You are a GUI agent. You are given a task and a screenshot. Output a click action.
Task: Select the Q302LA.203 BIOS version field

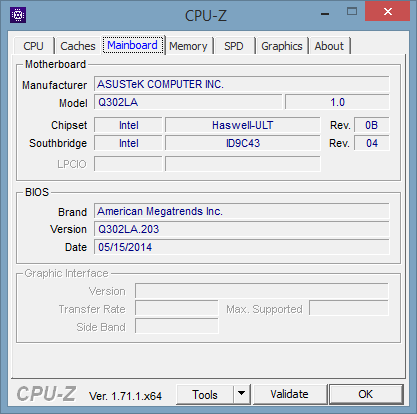(242, 229)
